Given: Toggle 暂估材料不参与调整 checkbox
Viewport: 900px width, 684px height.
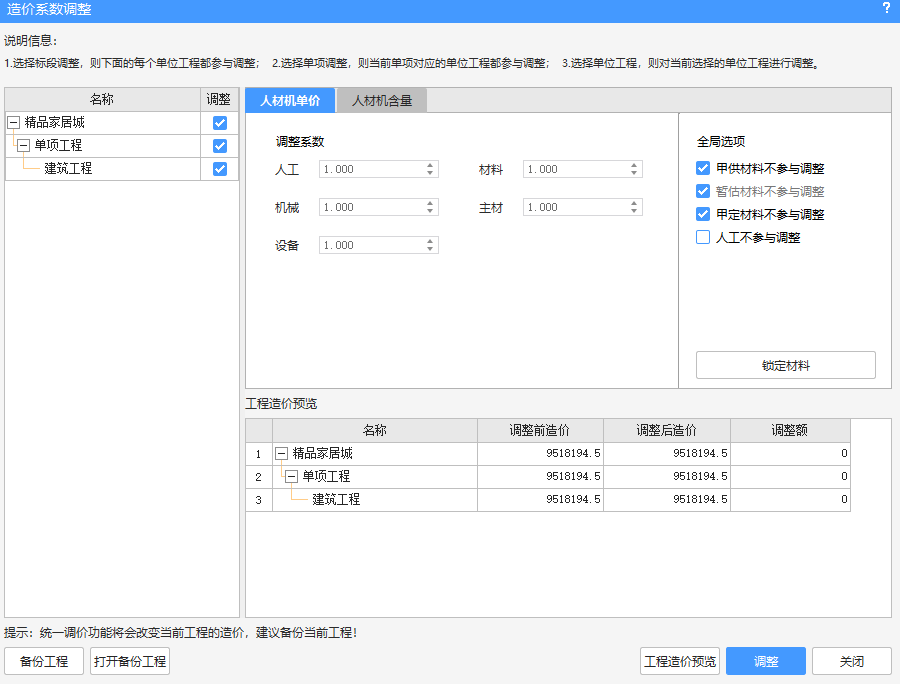Looking at the screenshot, I should 703,191.
